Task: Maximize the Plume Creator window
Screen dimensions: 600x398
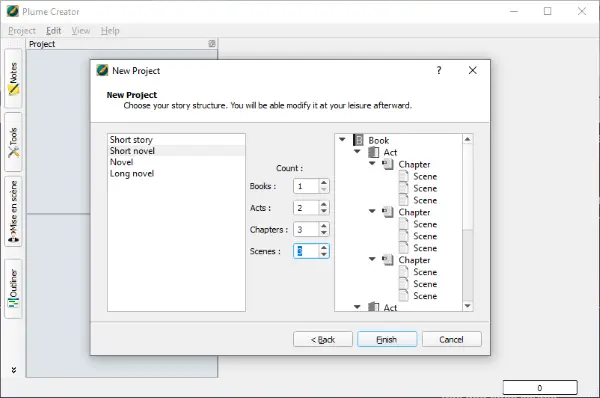Action: pyautogui.click(x=548, y=11)
